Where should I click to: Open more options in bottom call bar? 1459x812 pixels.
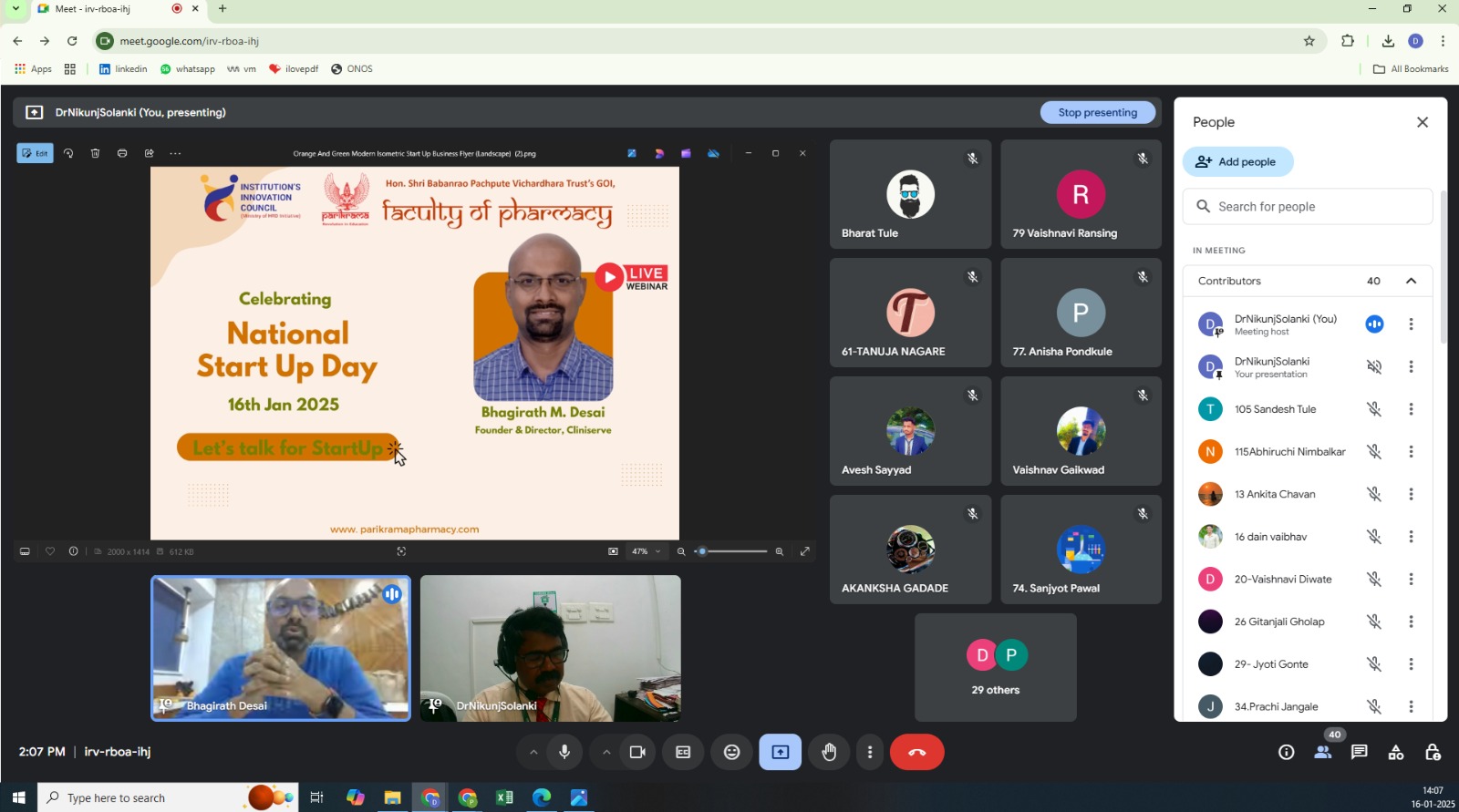[870, 752]
